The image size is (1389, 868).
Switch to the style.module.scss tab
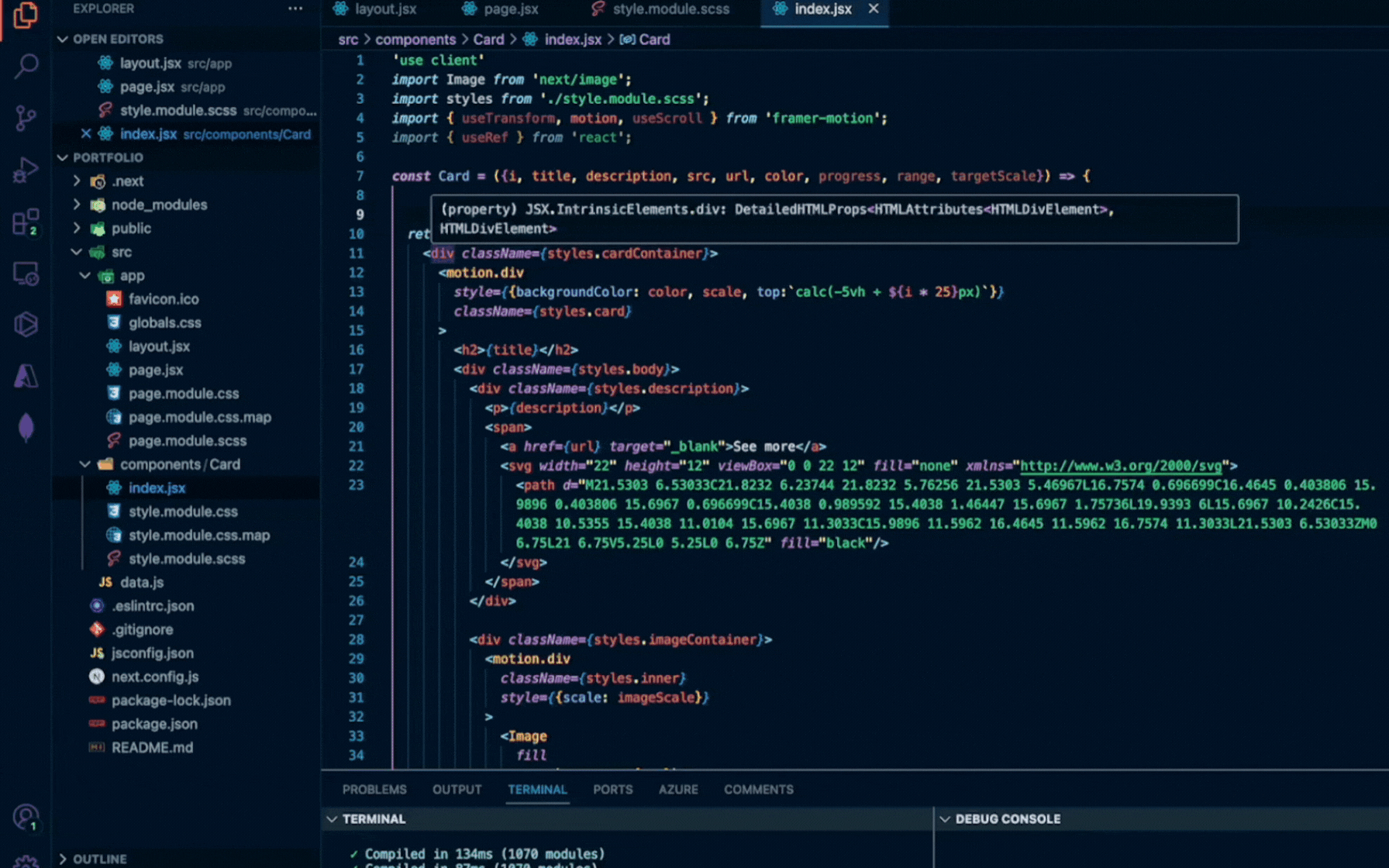670,9
